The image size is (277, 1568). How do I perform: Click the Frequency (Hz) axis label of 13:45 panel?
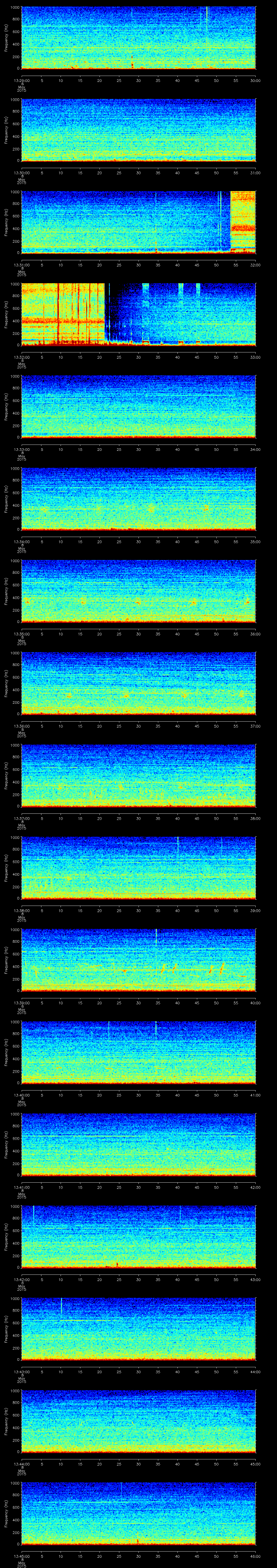[7, 1513]
